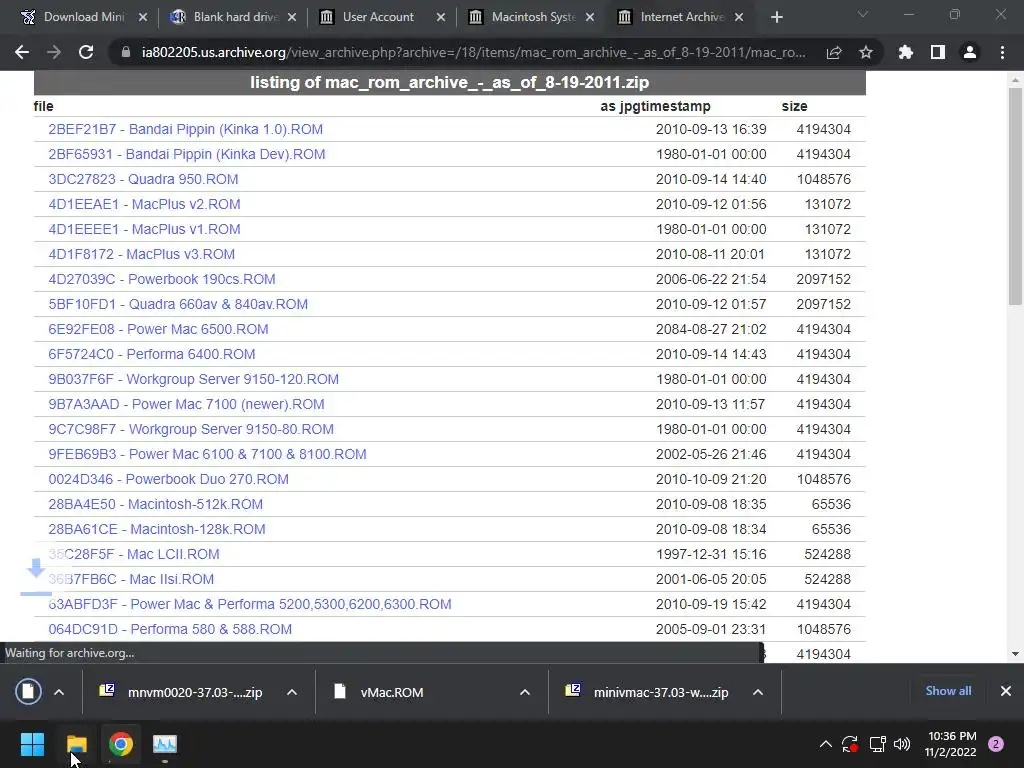Download MacPlus v1.ROM

click(144, 229)
